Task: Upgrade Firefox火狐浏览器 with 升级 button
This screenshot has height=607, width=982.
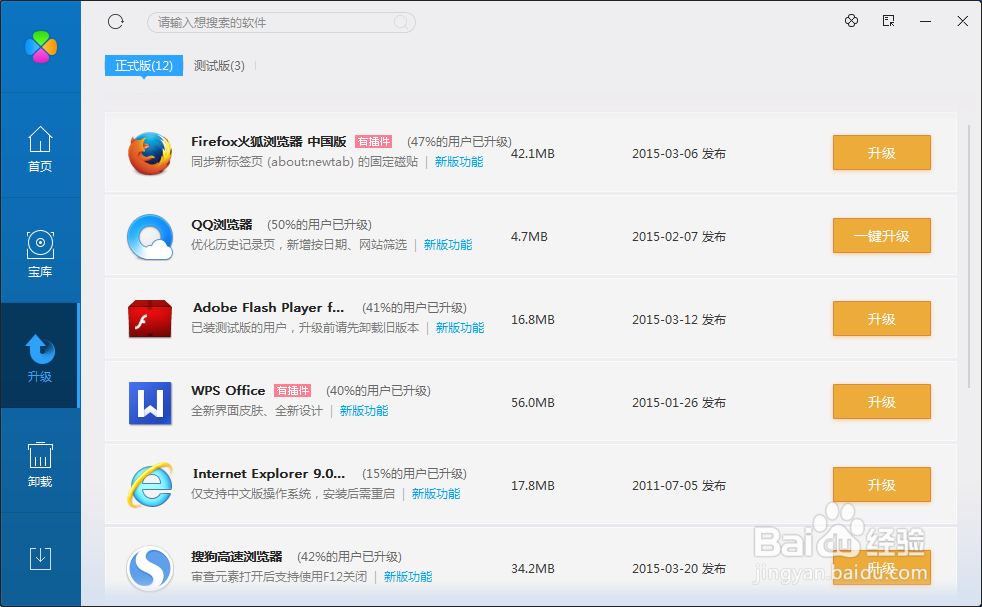Action: click(881, 153)
